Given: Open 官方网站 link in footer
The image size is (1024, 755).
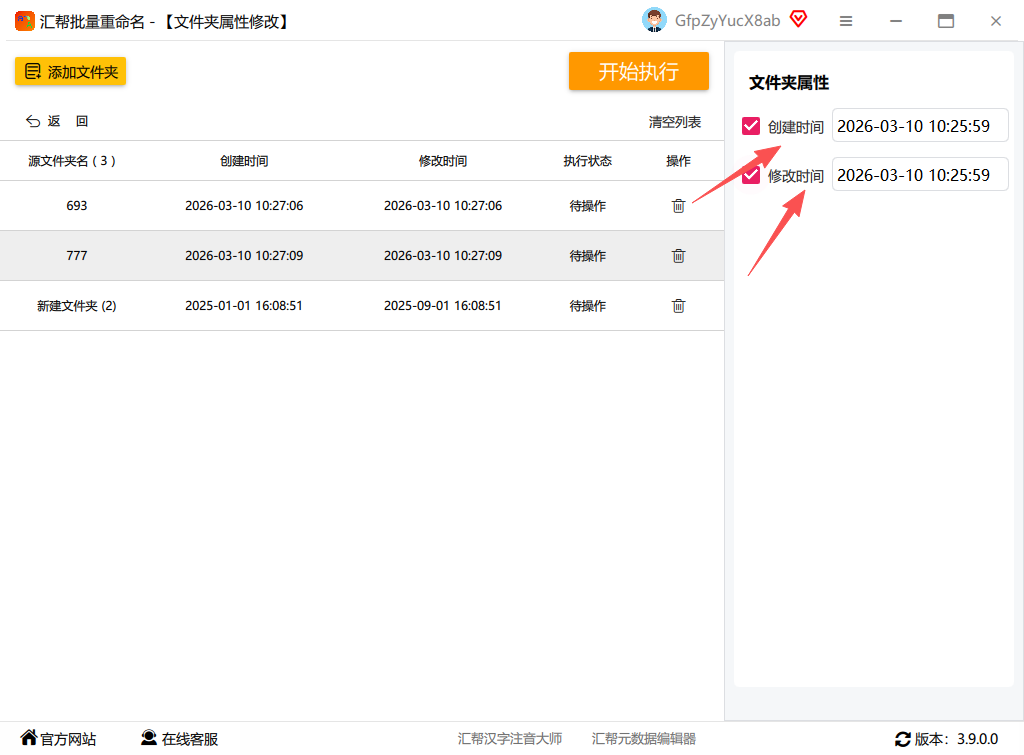Looking at the screenshot, I should point(58,739).
